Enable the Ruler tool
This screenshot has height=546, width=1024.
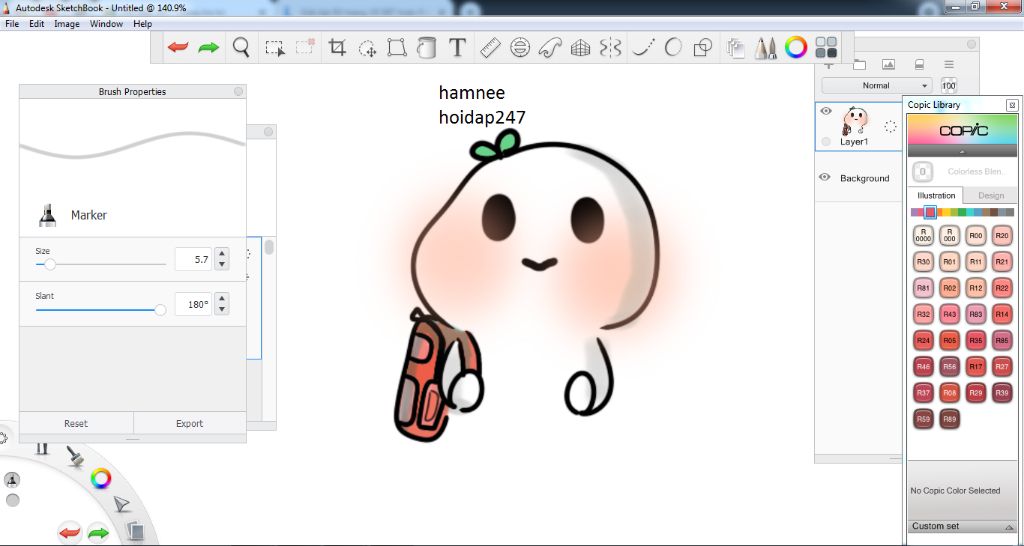coord(490,47)
